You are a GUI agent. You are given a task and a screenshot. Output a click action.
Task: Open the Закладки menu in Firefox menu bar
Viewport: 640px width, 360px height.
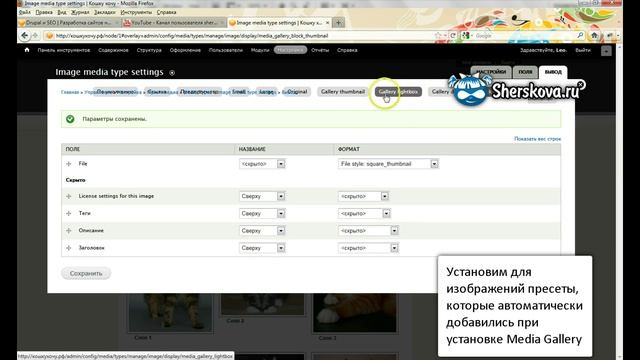point(104,12)
